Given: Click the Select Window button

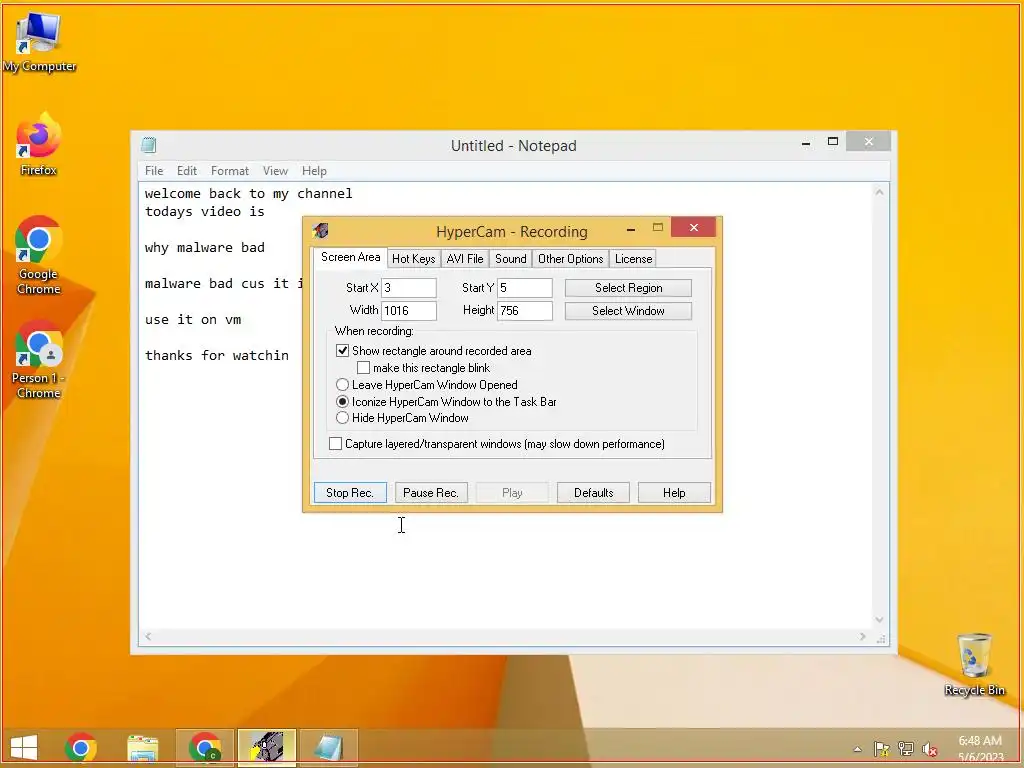Looking at the screenshot, I should click(x=628, y=311).
